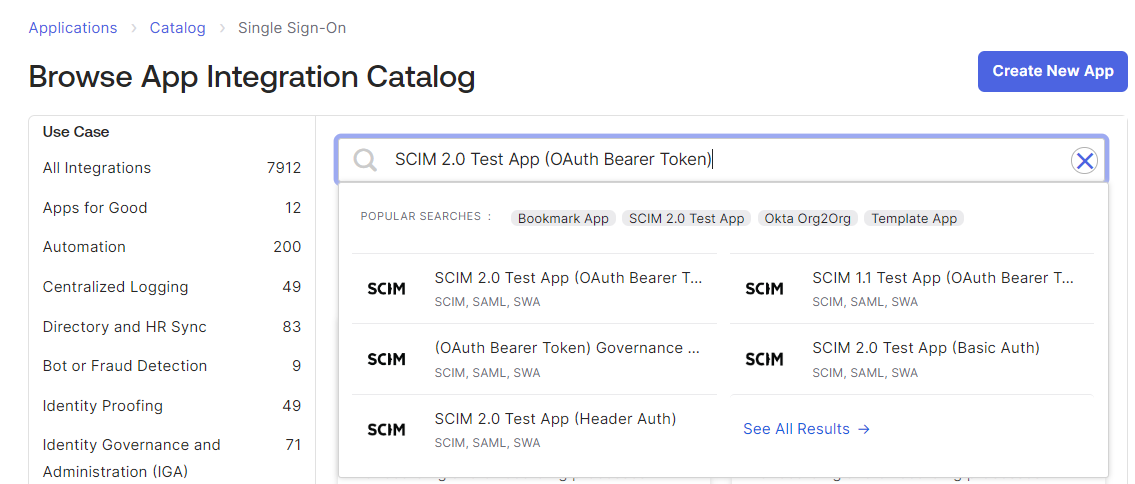This screenshot has height=484, width=1135.
Task: Click SCIM logo of SCIM 1.1 Test App result
Action: pyautogui.click(x=764, y=289)
